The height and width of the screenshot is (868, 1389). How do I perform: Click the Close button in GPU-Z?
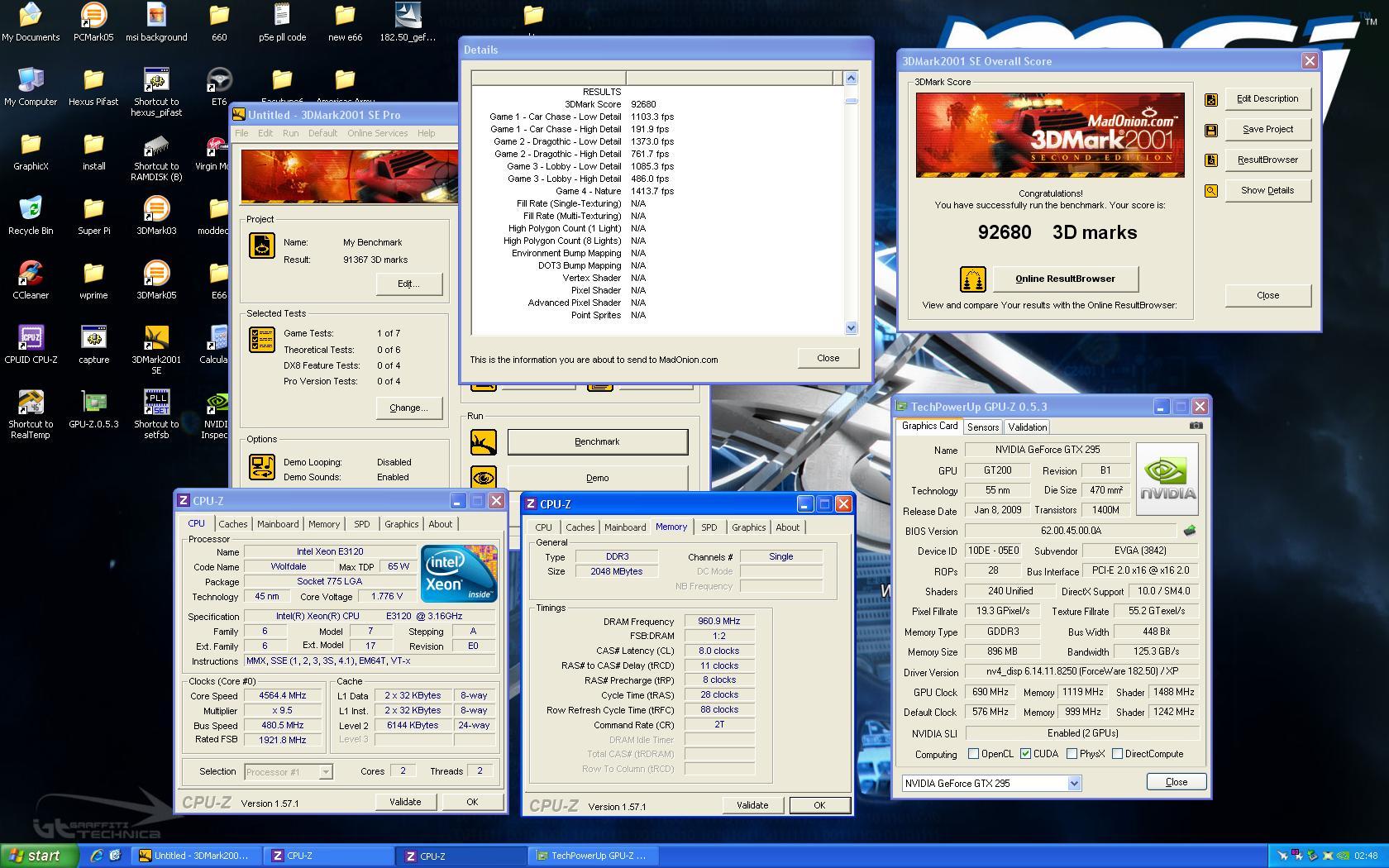tap(1176, 782)
